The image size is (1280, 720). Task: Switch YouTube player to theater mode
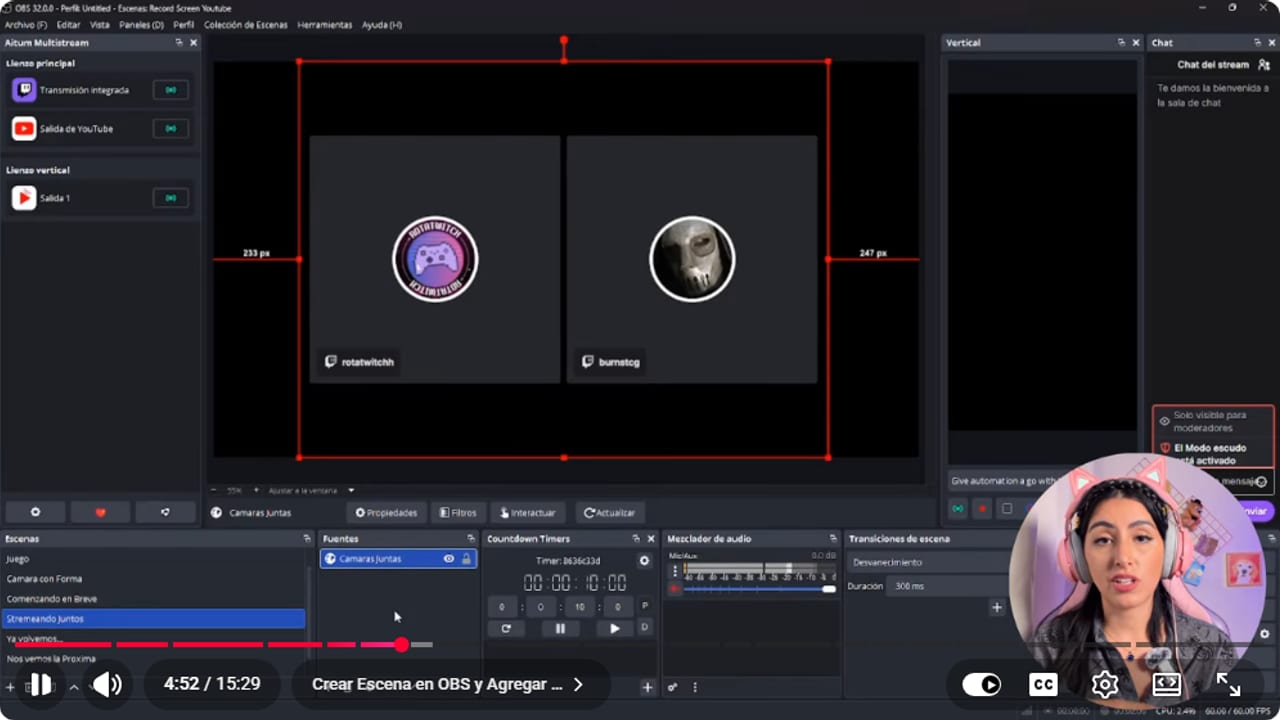click(1167, 684)
